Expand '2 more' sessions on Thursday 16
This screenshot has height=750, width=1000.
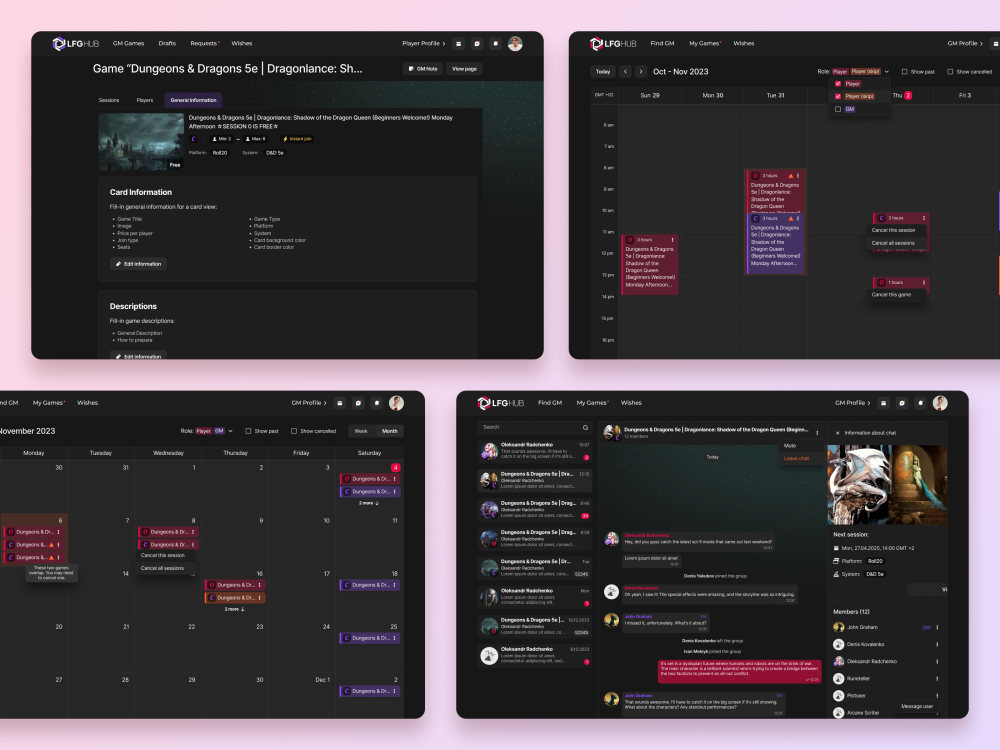[234, 609]
